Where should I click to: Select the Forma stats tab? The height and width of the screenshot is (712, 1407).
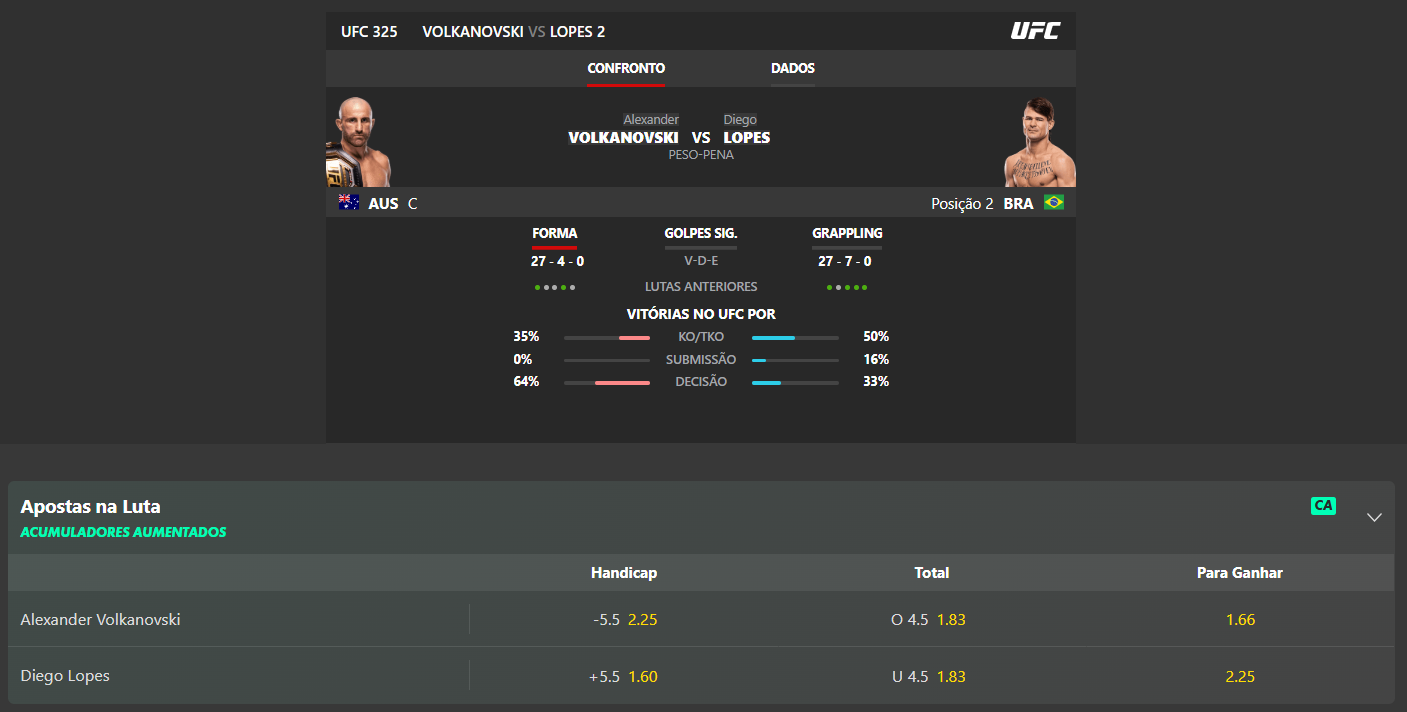(x=555, y=234)
